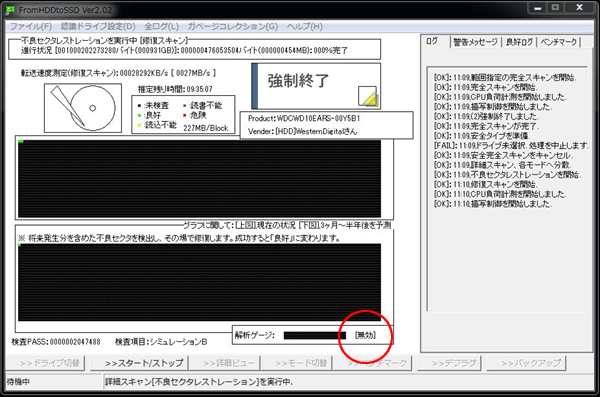Minimize the FromHDDtoSSD window

[538, 8]
